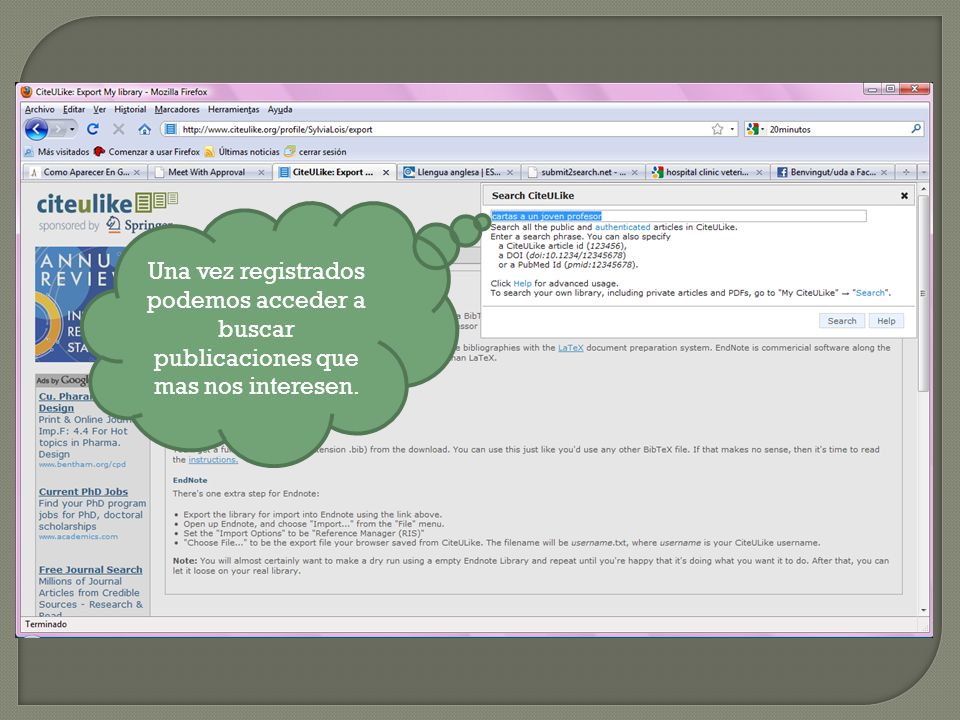Reload the page with the refresh icon
Viewport: 960px width, 720px height.
(93, 129)
